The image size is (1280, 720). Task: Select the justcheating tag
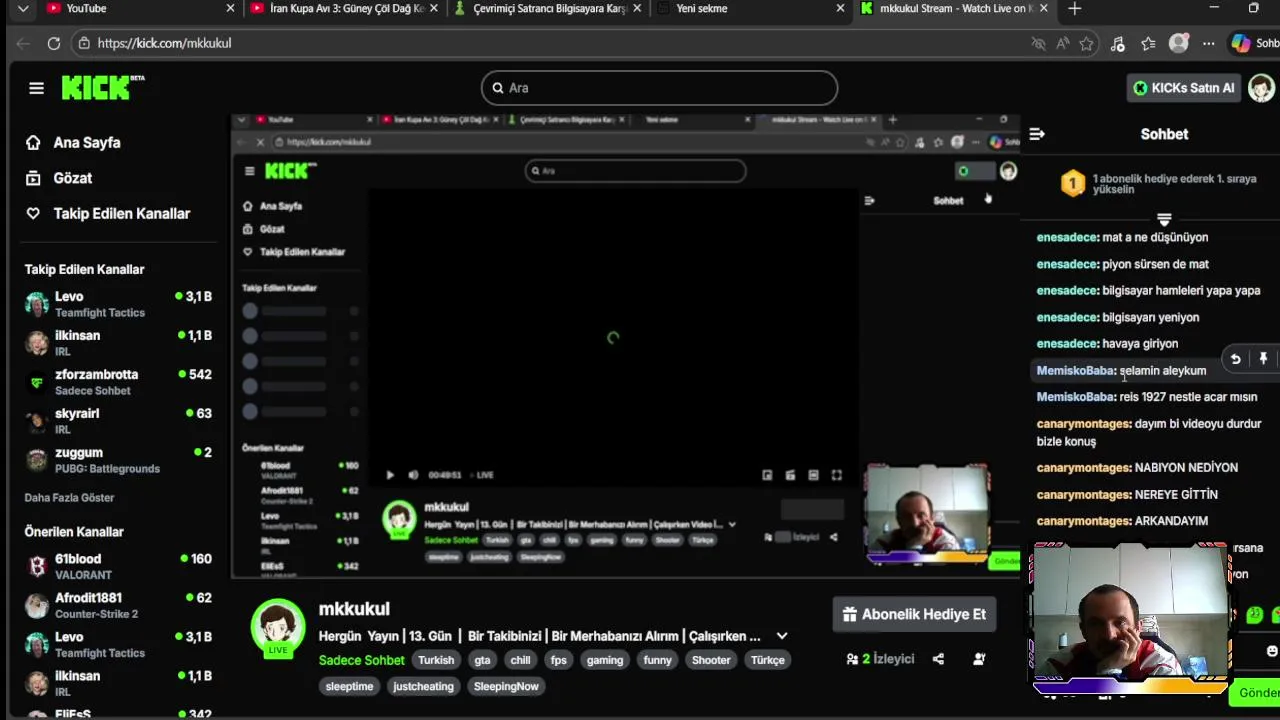[x=423, y=687]
